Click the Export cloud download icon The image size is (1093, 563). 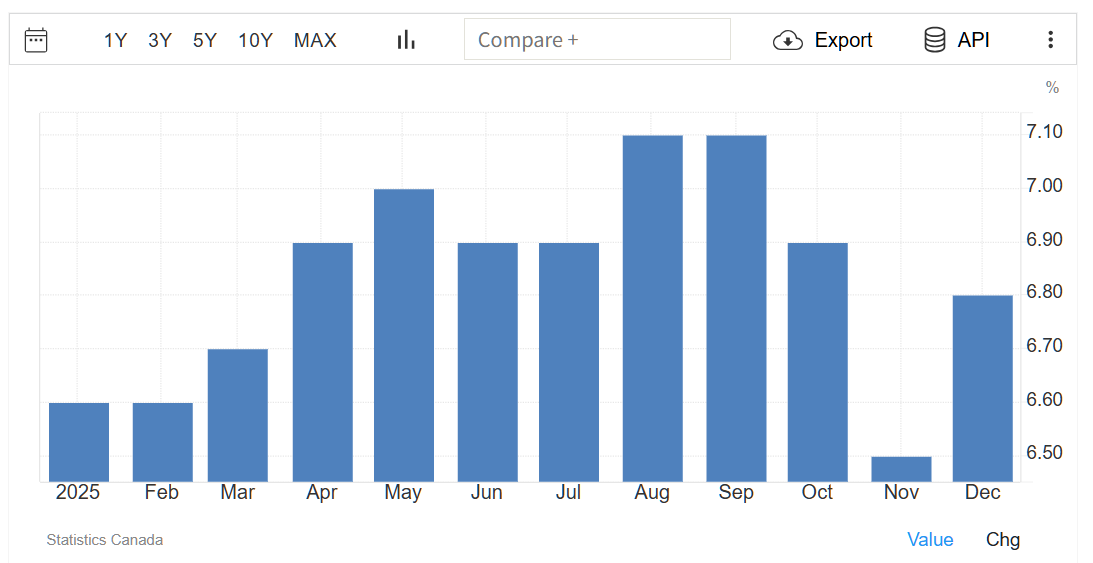pyautogui.click(x=788, y=40)
